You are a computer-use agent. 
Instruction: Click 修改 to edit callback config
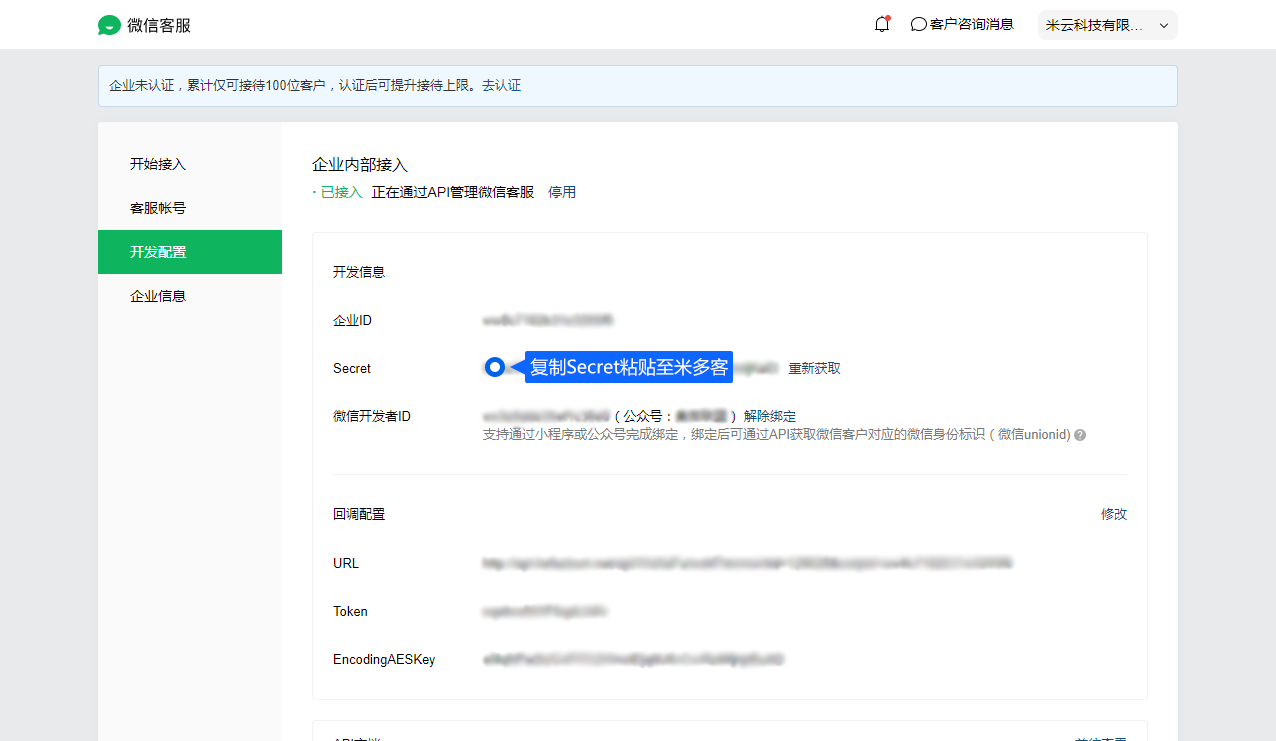pos(1114,514)
